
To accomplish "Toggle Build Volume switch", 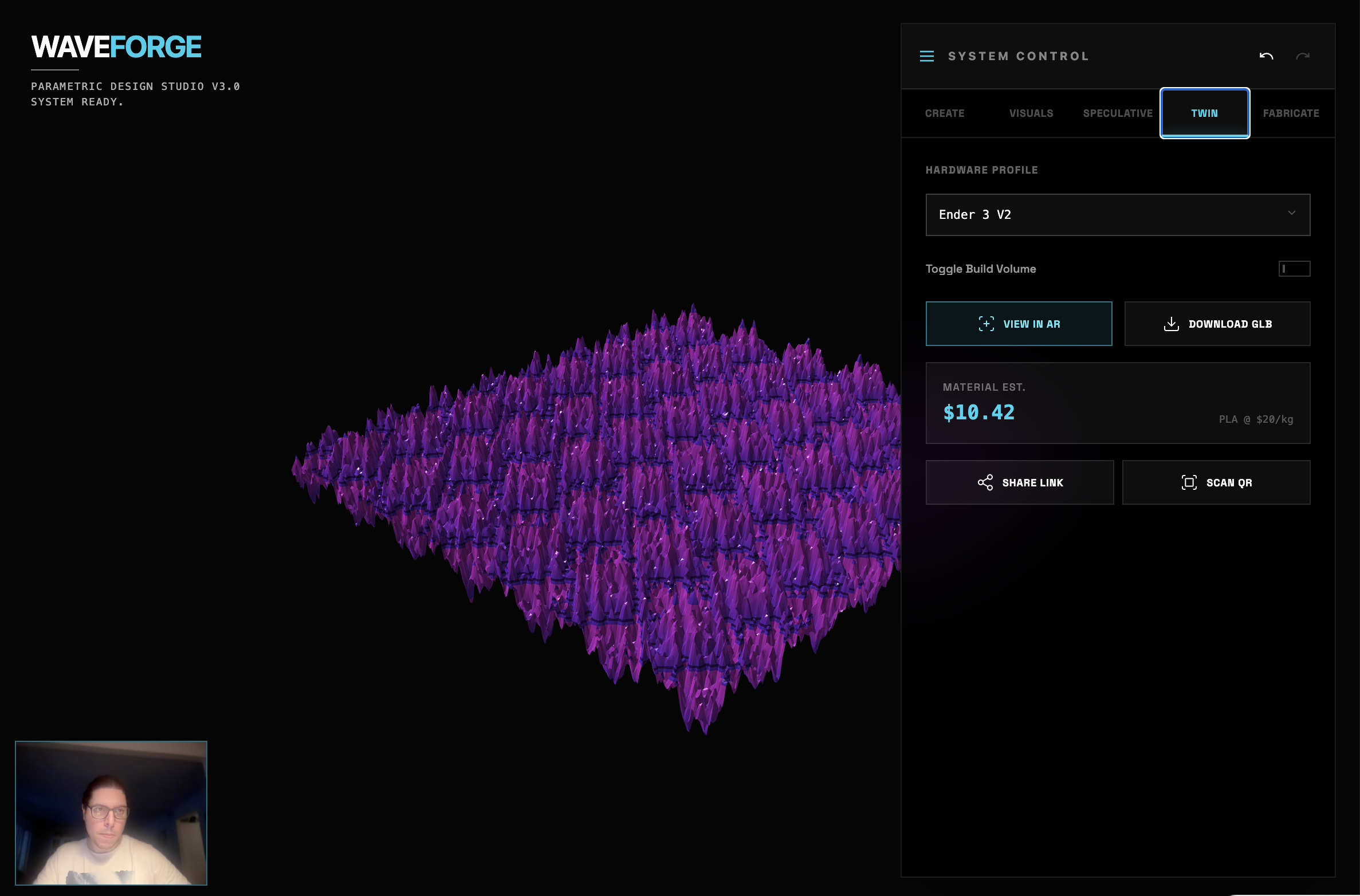I will (x=1294, y=269).
